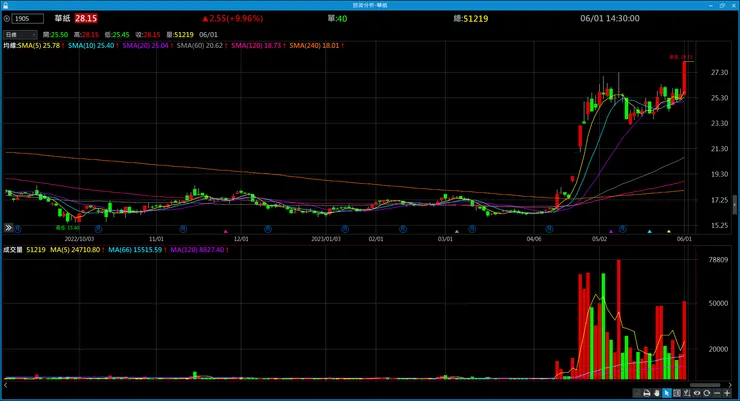Click the lock icon in the title bar
The image size is (740, 401).
(5, 5)
